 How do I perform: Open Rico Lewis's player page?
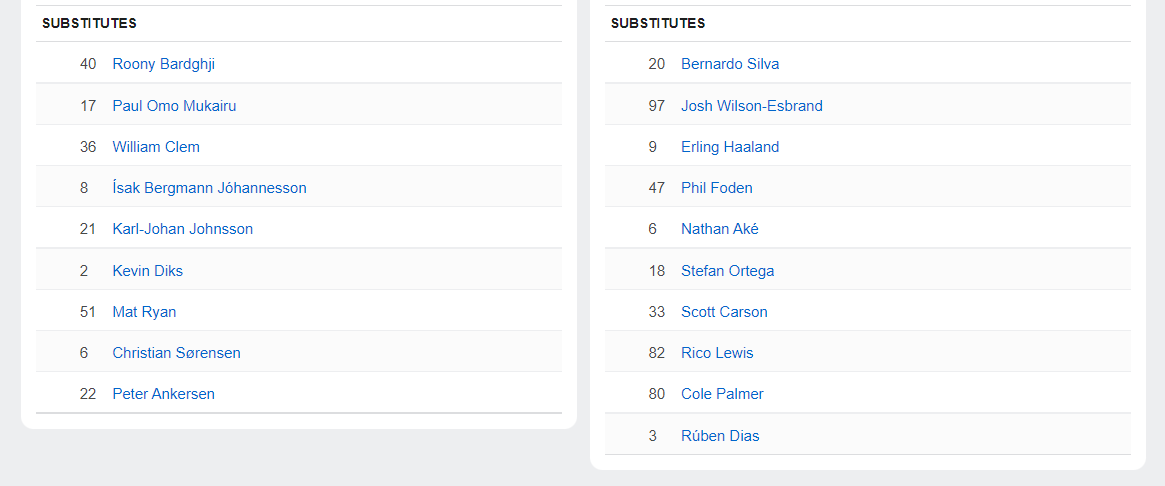click(x=717, y=353)
